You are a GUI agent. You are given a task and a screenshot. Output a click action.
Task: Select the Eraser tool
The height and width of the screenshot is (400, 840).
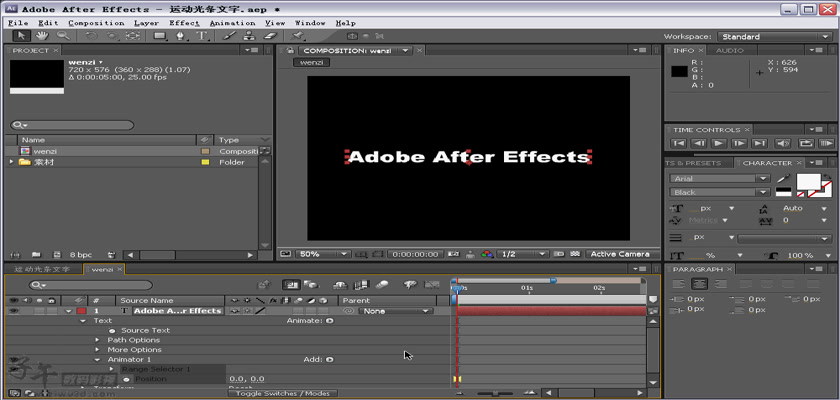click(x=270, y=36)
